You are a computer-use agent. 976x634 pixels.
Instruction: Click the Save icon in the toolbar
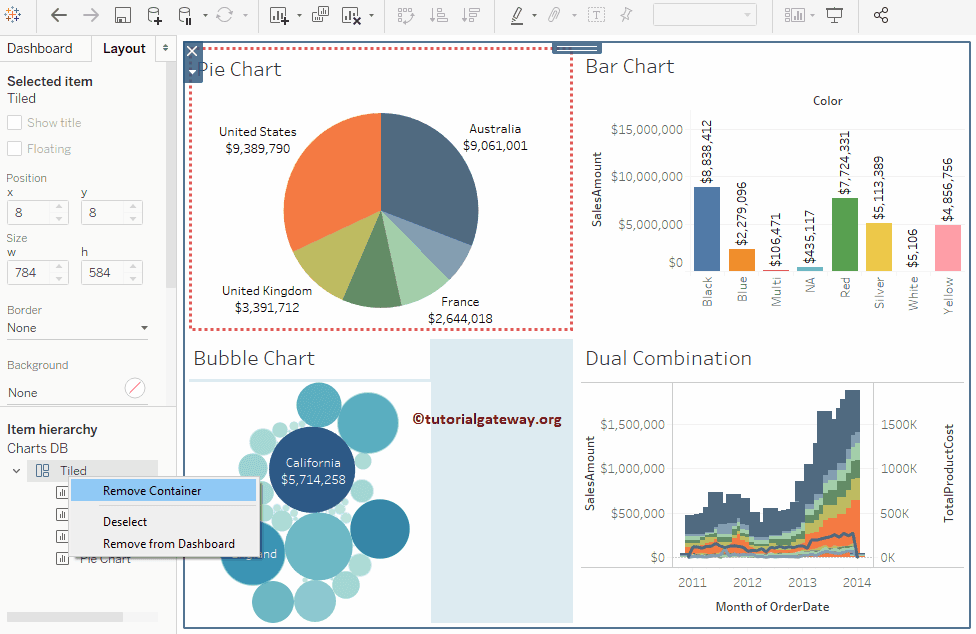tap(123, 15)
